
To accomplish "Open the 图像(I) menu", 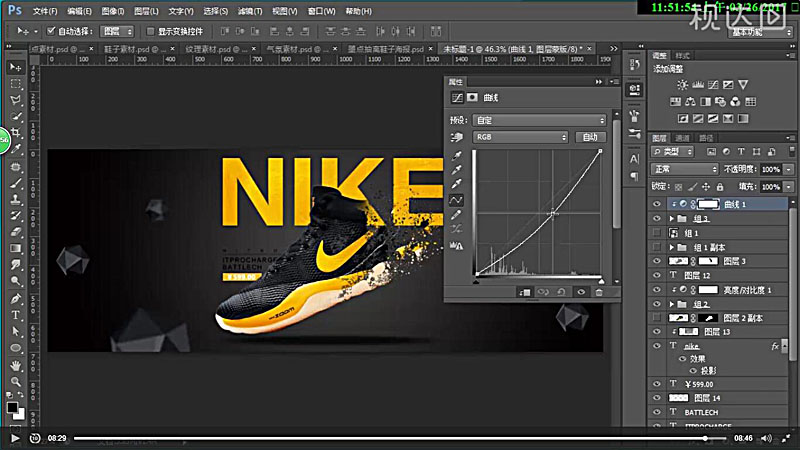I will [113, 11].
